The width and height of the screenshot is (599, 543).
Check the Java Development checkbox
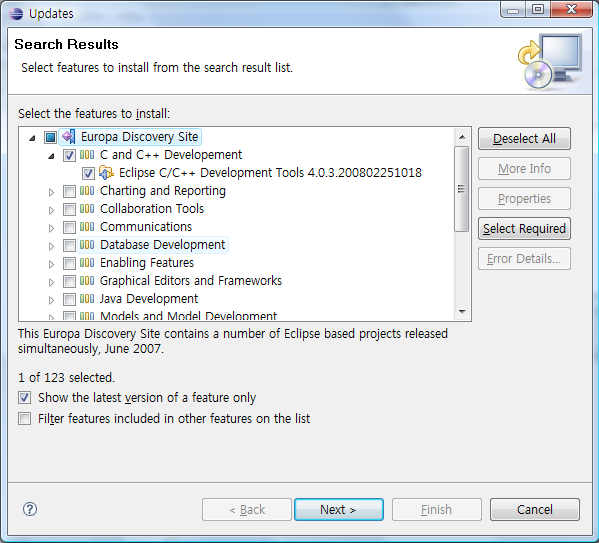tap(69, 299)
